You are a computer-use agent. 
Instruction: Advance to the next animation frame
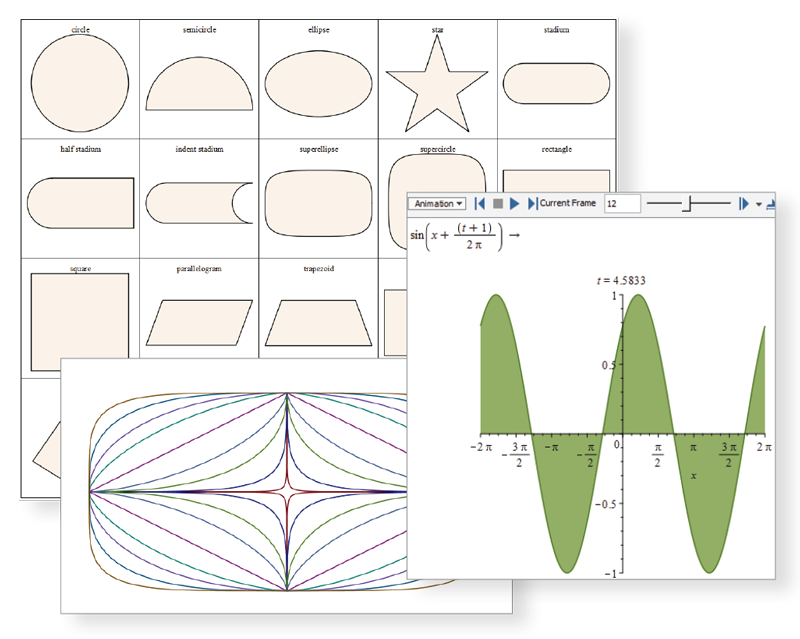pos(533,204)
